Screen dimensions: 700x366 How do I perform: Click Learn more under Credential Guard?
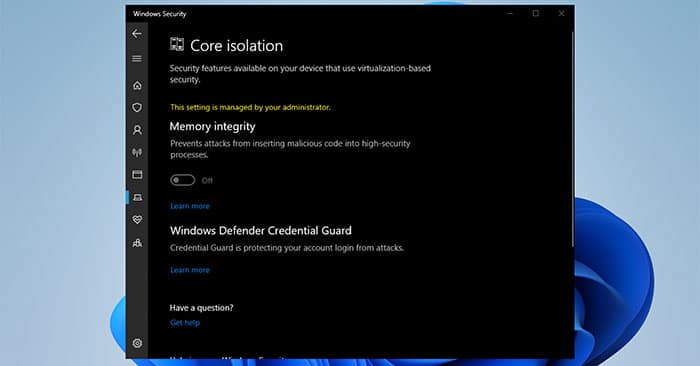pos(190,270)
